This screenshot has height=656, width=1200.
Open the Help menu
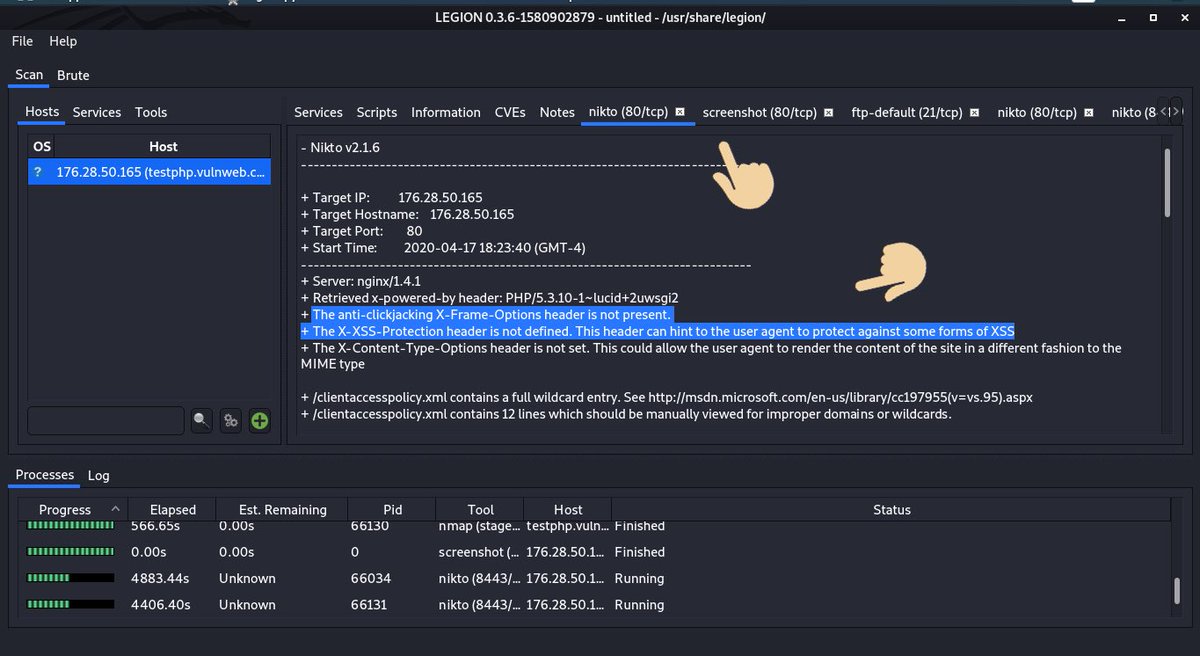(x=63, y=41)
